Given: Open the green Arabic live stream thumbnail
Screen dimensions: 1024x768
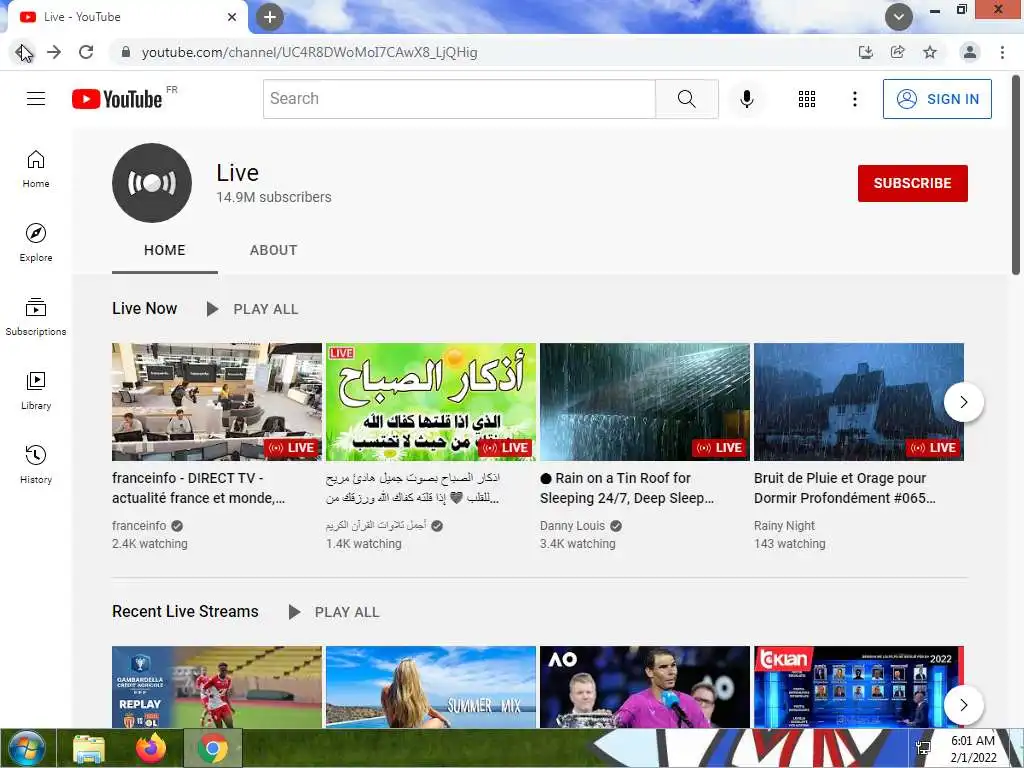Looking at the screenshot, I should pos(431,402).
